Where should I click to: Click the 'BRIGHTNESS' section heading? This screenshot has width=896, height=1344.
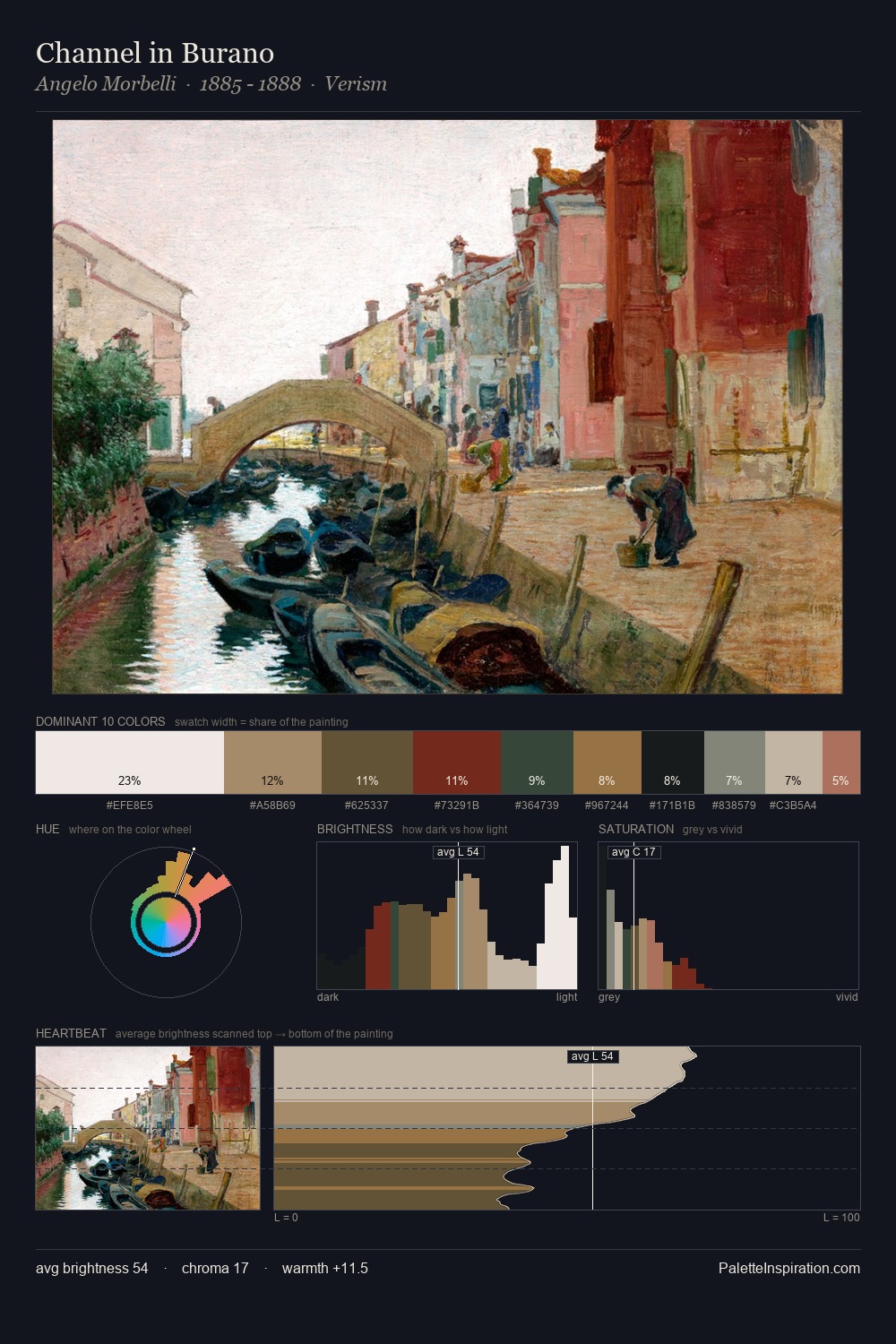[355, 829]
